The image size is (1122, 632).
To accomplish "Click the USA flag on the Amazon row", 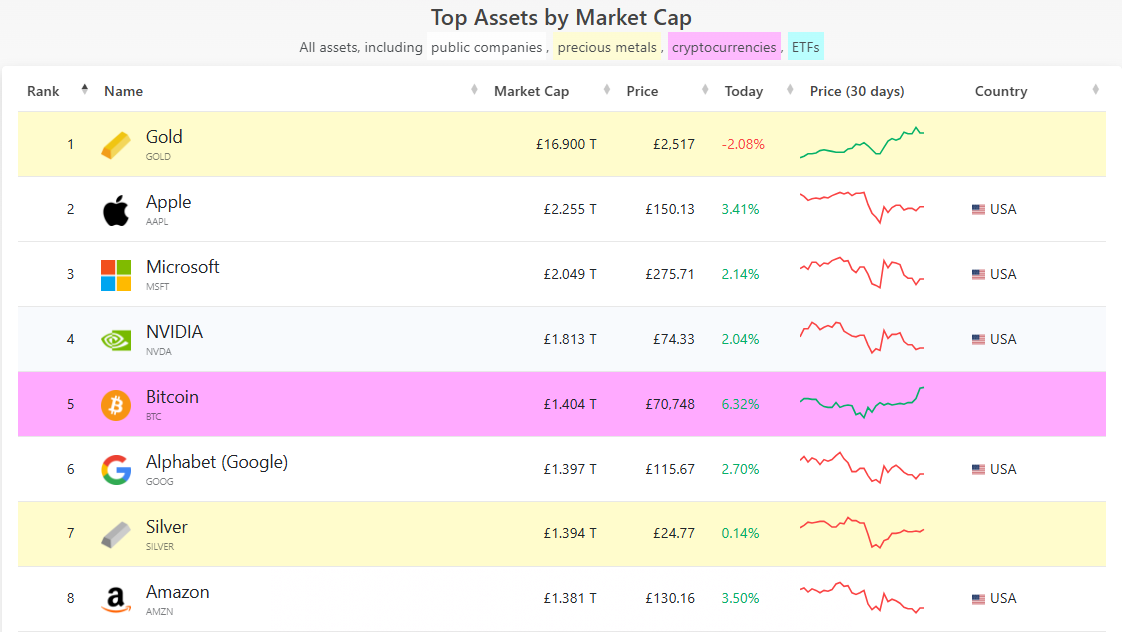I will point(977,598).
